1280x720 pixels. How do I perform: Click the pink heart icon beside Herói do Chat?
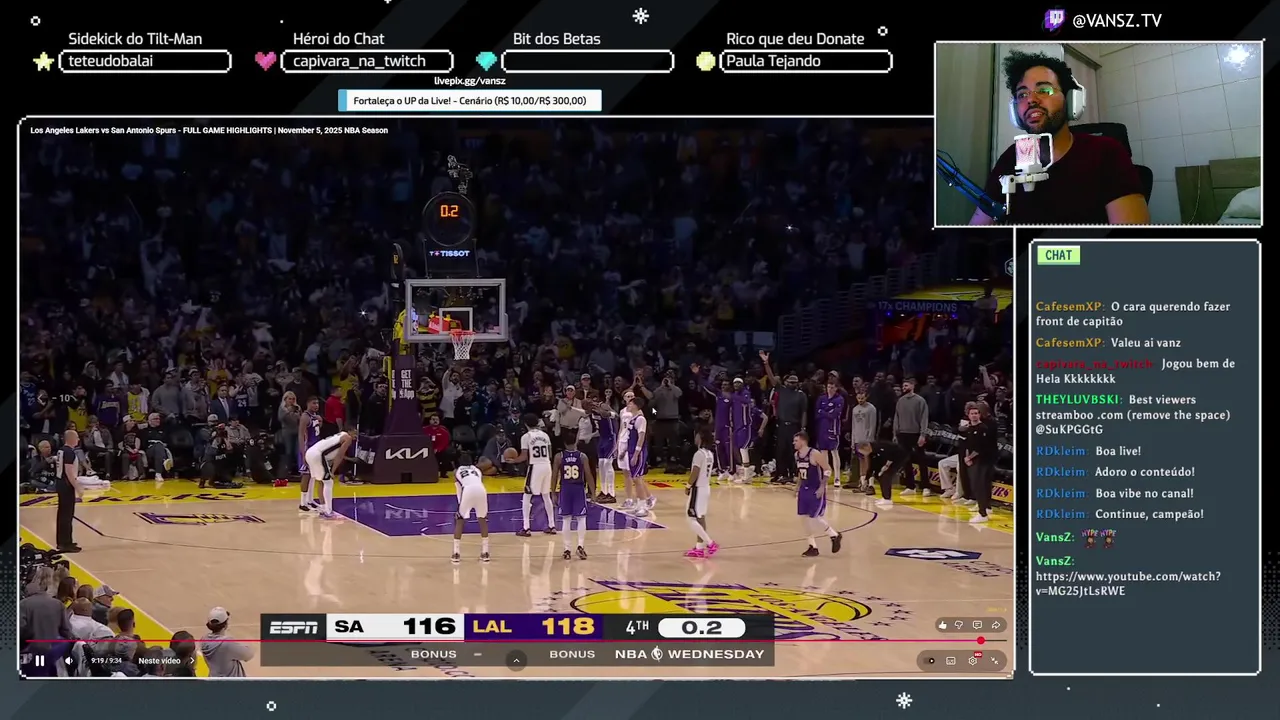click(x=265, y=61)
